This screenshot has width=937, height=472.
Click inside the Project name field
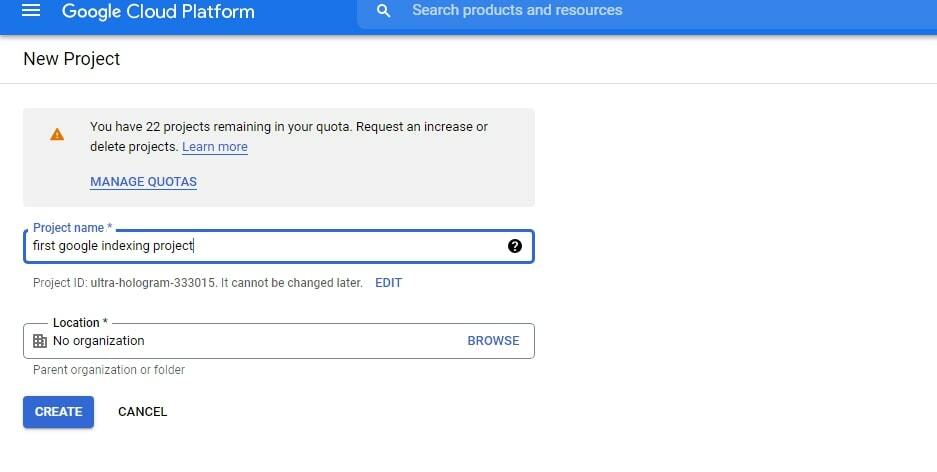coord(279,246)
